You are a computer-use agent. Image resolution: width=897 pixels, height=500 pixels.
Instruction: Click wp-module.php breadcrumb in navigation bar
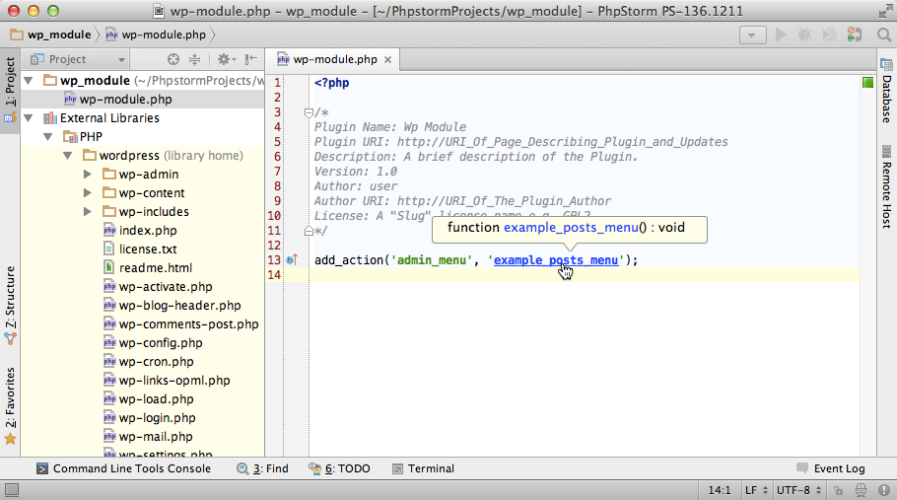tap(156, 35)
